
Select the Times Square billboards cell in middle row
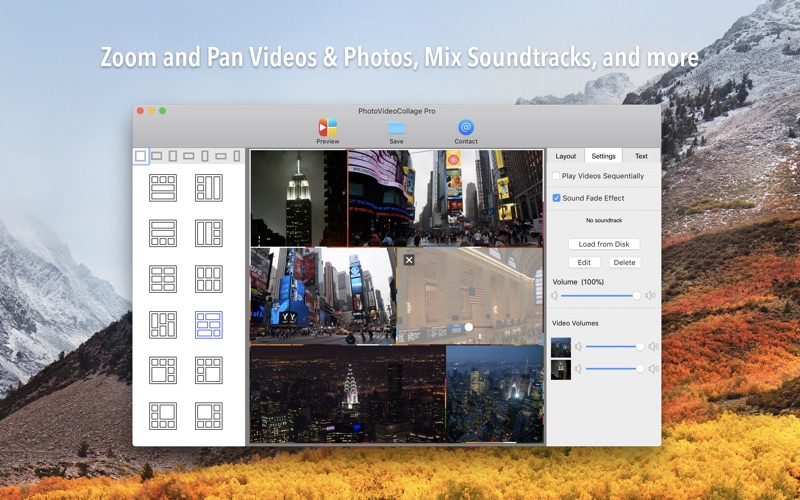tap(323, 296)
